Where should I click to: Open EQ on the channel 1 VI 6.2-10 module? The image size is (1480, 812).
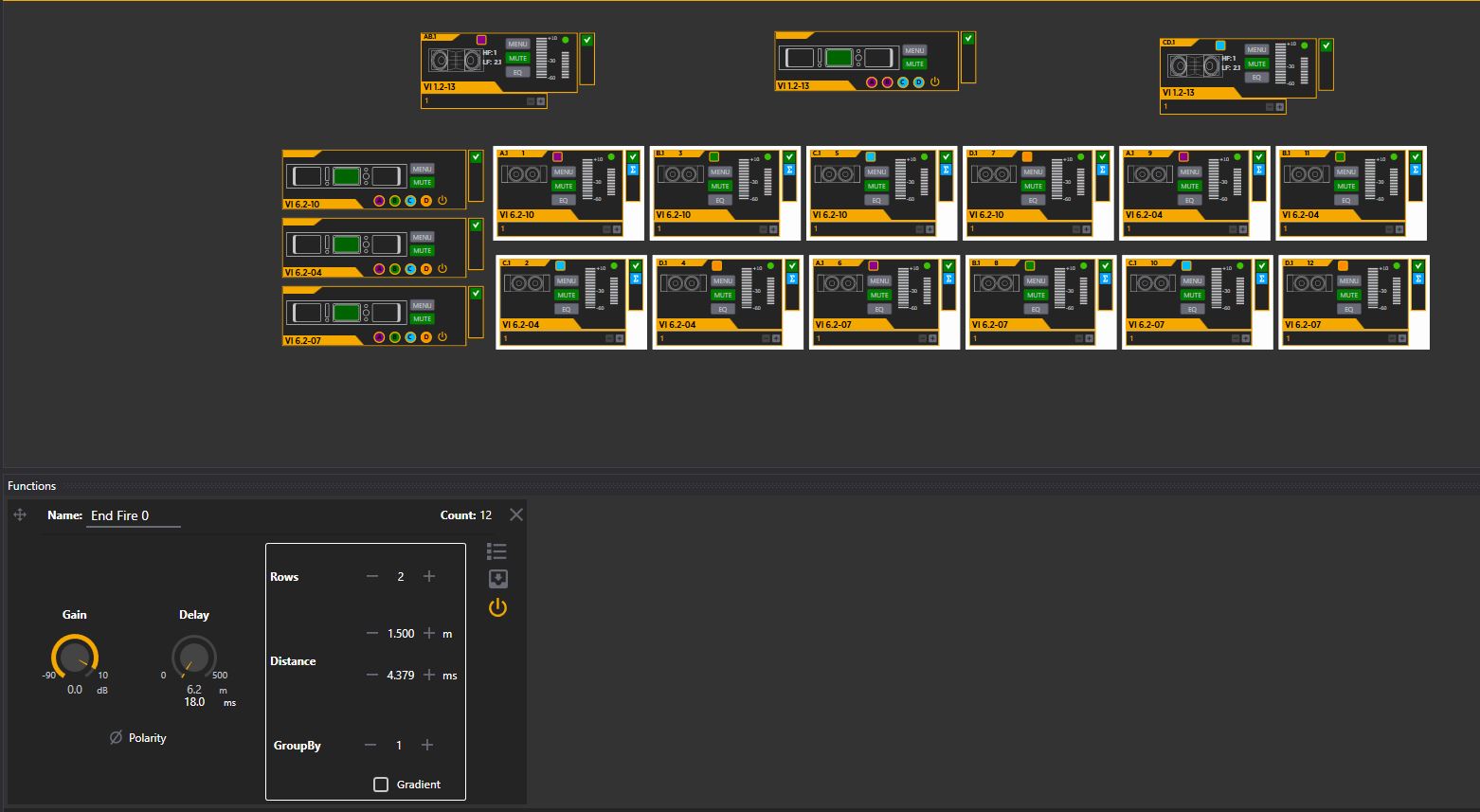coord(563,200)
